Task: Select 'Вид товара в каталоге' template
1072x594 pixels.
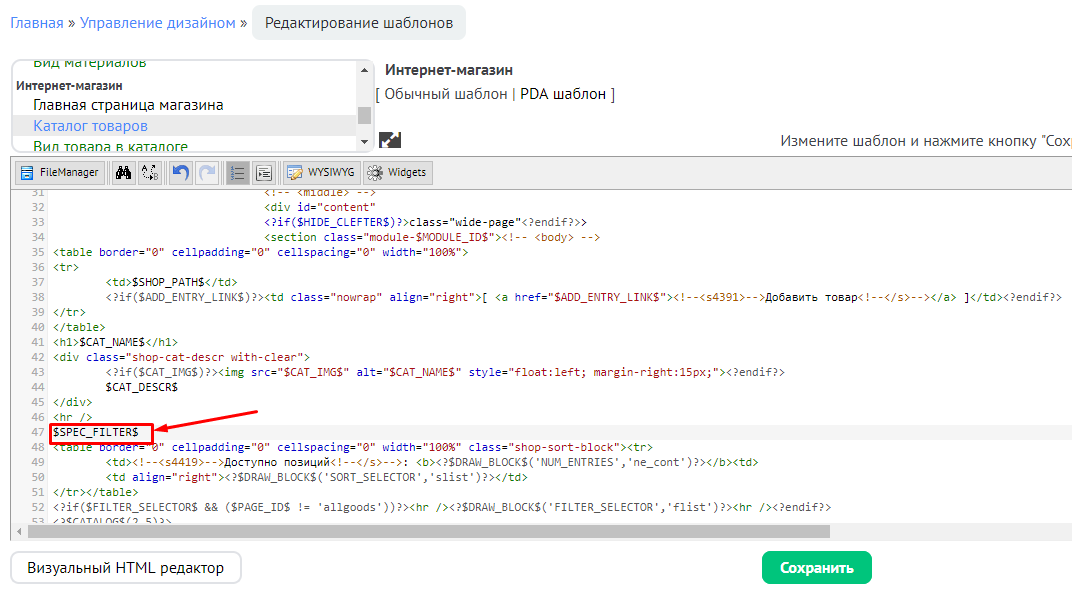Action: [x=110, y=146]
